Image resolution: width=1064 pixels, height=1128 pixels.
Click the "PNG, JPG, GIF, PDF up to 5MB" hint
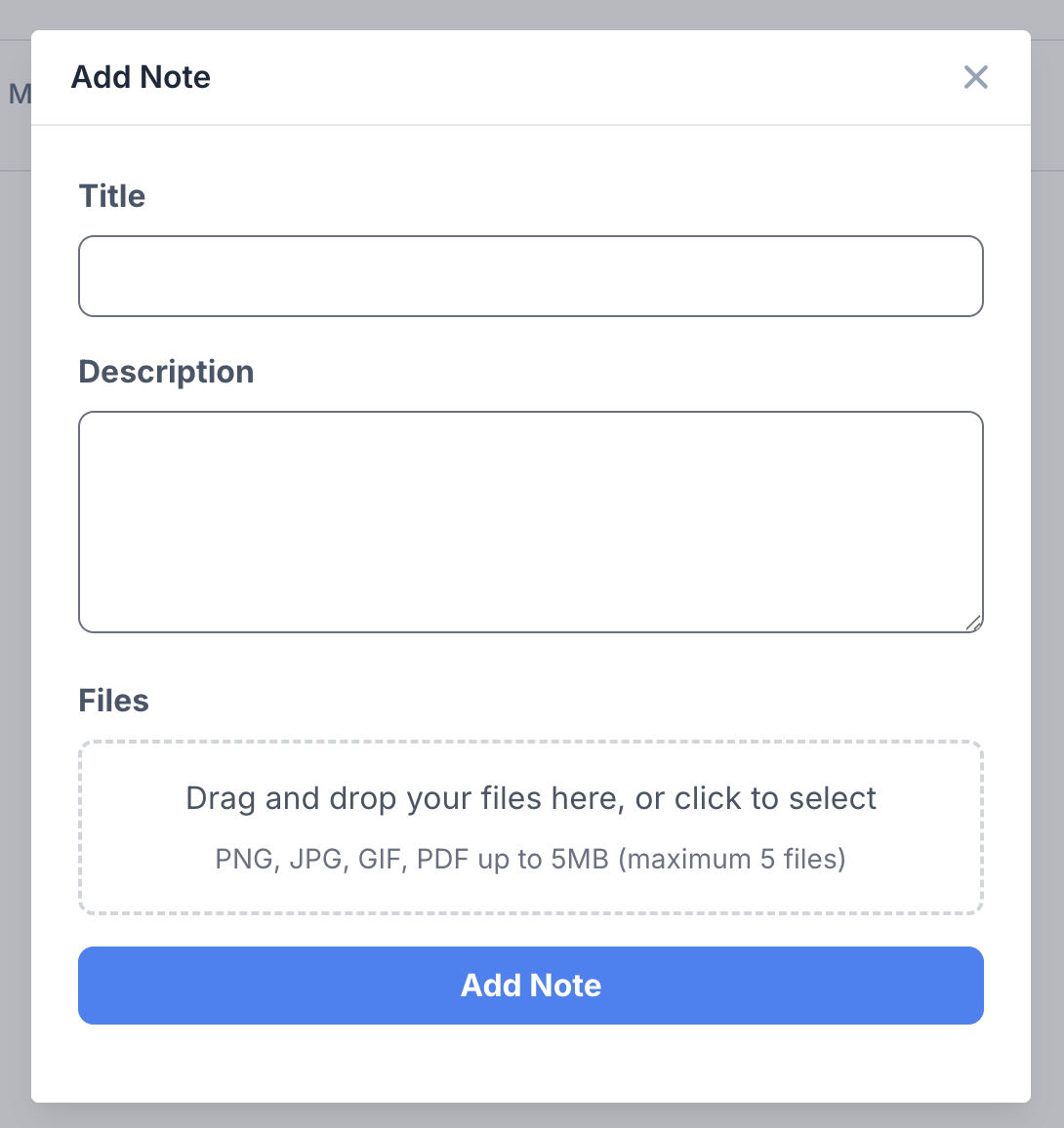pyautogui.click(x=412, y=859)
